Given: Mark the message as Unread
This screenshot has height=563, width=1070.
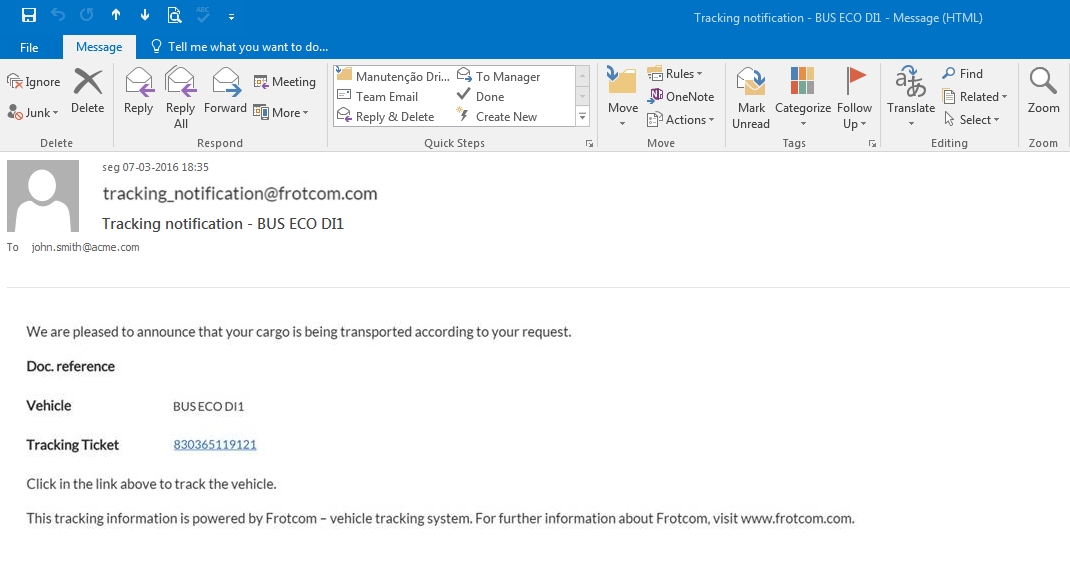Looking at the screenshot, I should click(x=750, y=97).
